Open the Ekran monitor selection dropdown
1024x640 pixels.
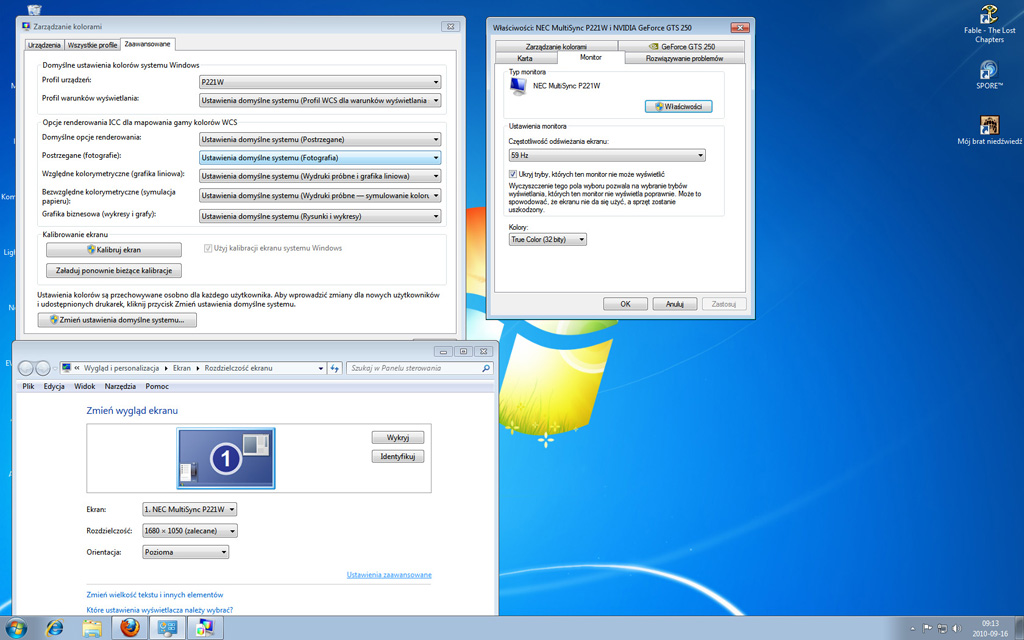pyautogui.click(x=189, y=509)
